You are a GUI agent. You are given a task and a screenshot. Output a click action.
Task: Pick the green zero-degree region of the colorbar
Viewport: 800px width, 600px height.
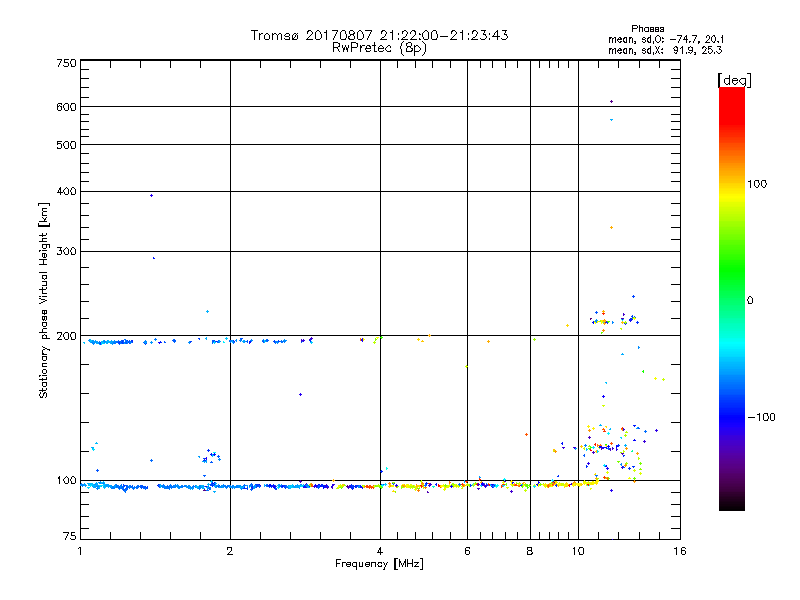732,300
